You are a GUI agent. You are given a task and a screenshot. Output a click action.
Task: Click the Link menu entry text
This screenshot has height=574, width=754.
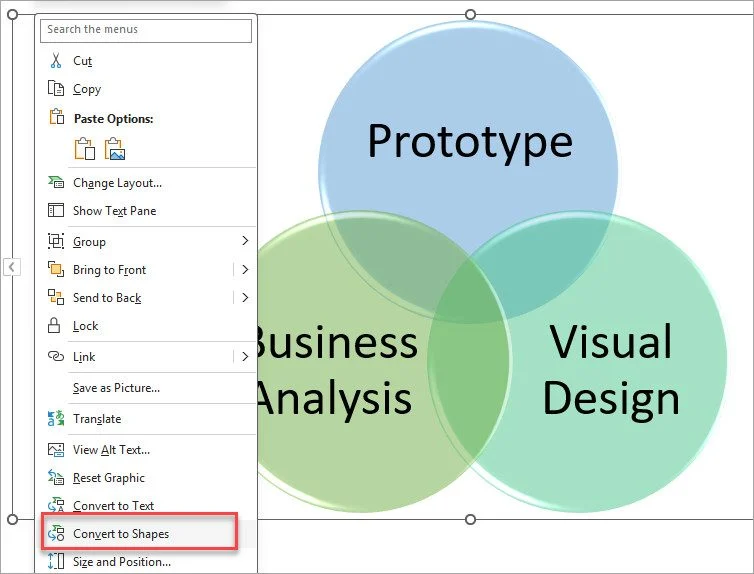tap(84, 357)
